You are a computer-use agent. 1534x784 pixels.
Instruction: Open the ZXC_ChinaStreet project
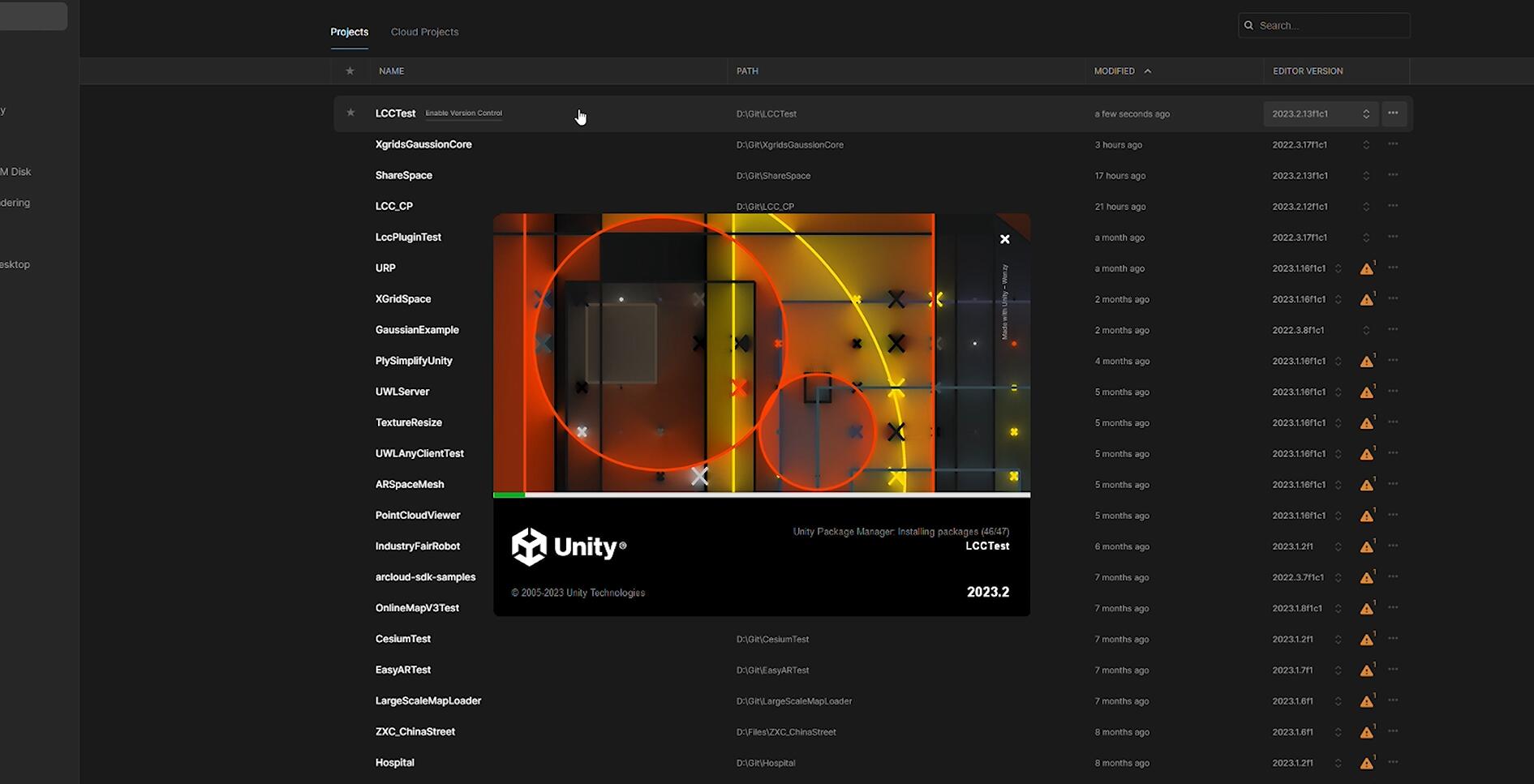click(x=415, y=731)
